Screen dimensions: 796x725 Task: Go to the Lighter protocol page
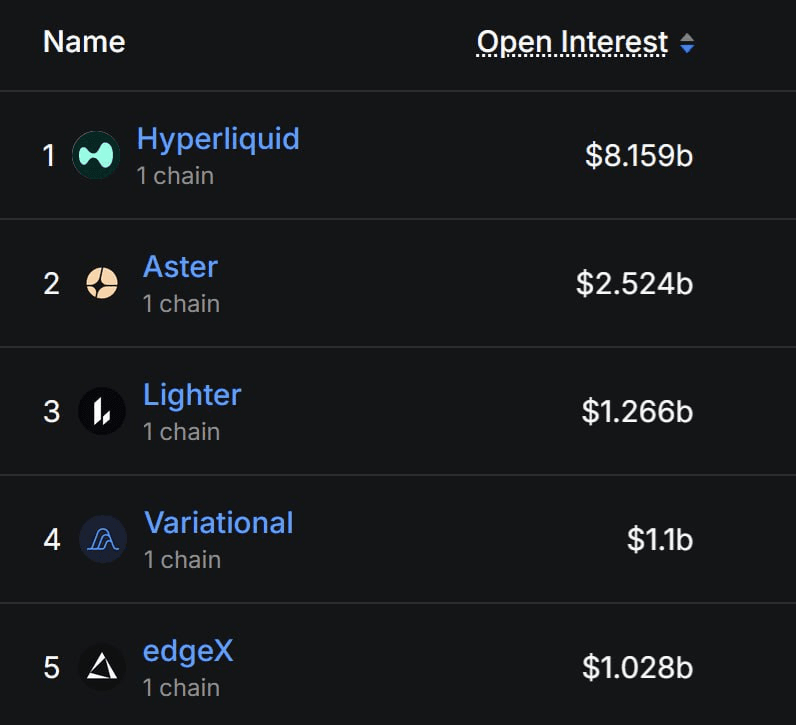192,395
